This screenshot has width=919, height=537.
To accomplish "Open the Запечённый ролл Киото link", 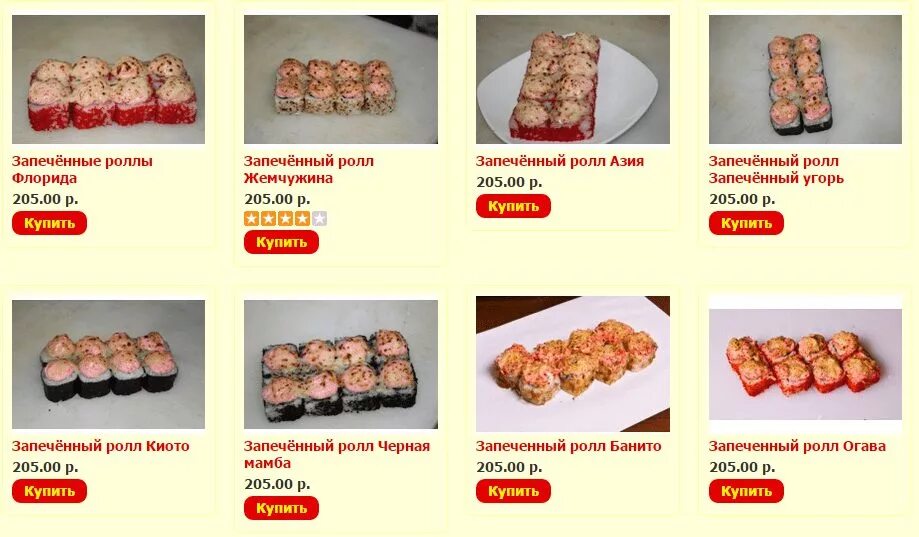I will click(x=100, y=446).
